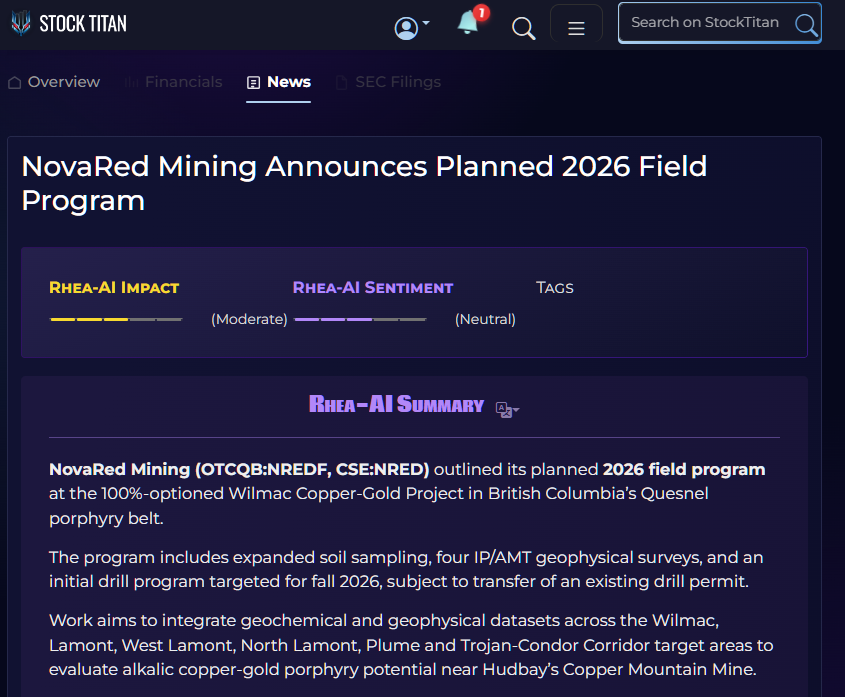This screenshot has height=697, width=845.
Task: Click the "(Neutral)" sentiment label
Action: tap(486, 319)
